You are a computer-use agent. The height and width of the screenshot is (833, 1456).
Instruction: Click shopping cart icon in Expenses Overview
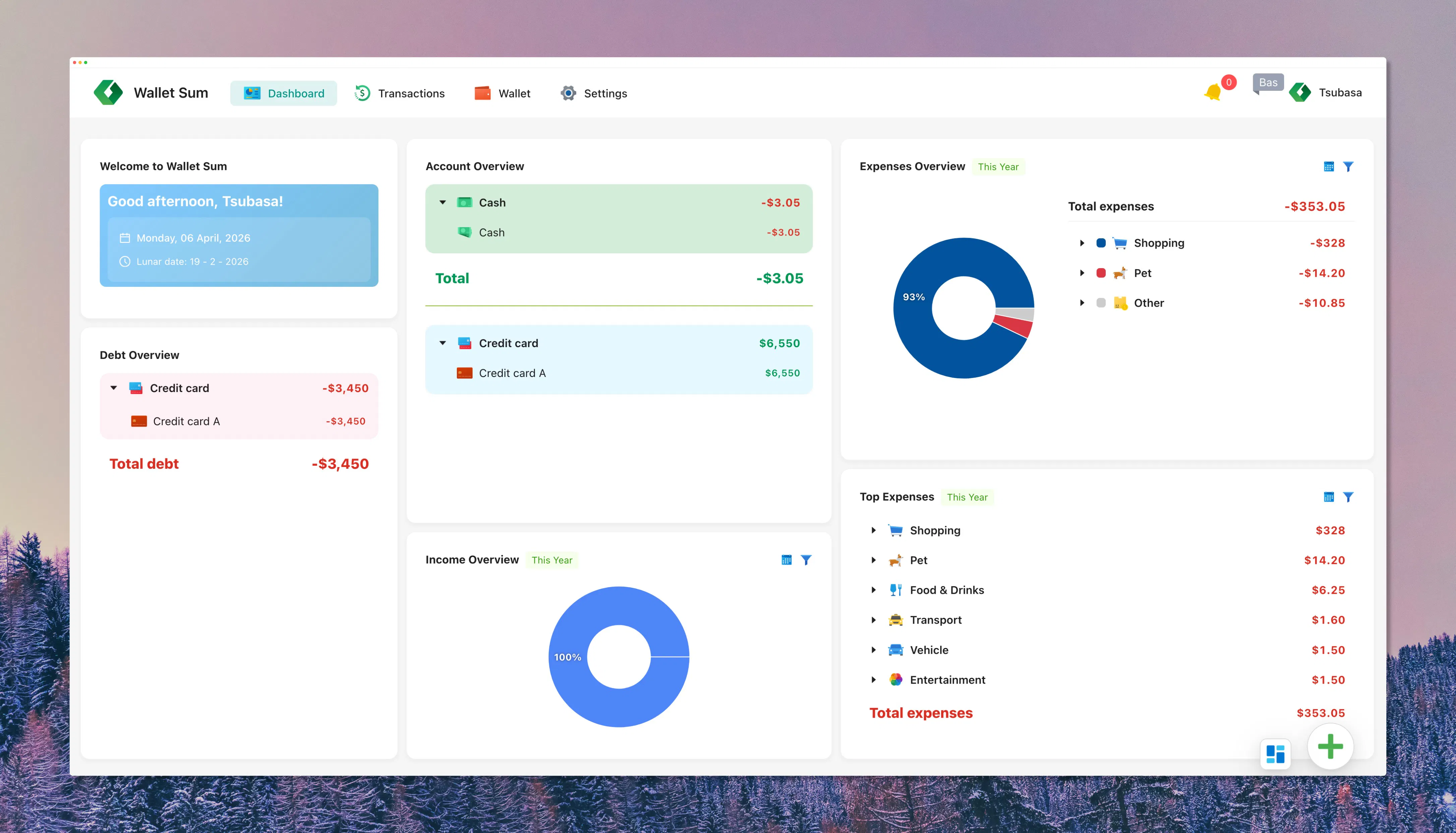1120,243
